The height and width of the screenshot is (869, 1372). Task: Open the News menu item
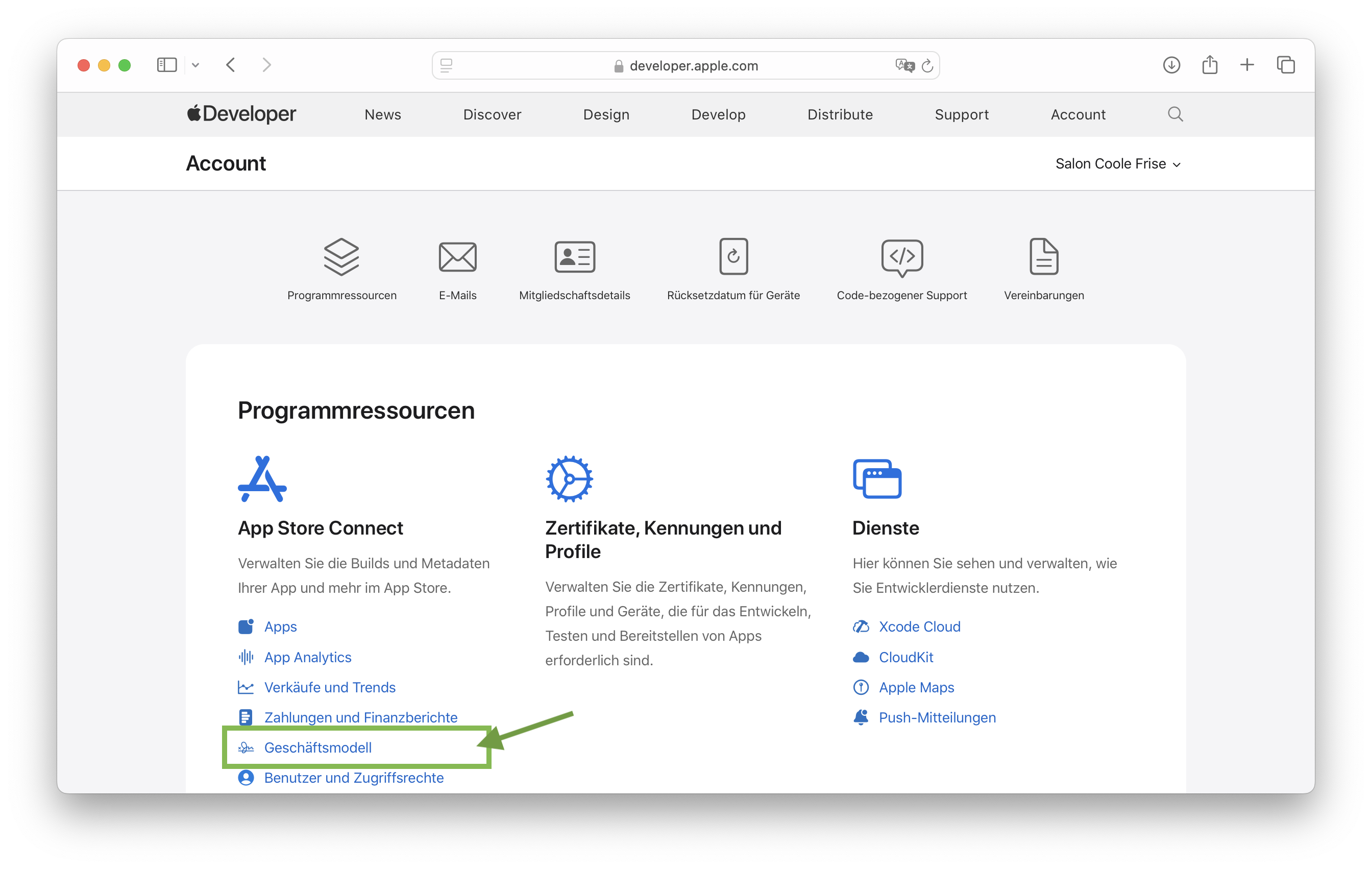click(383, 114)
